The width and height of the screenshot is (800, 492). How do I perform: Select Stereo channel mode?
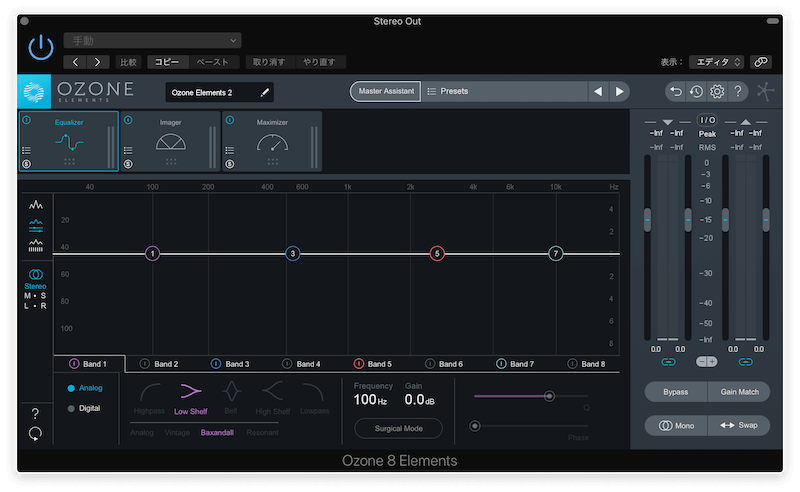[x=35, y=279]
